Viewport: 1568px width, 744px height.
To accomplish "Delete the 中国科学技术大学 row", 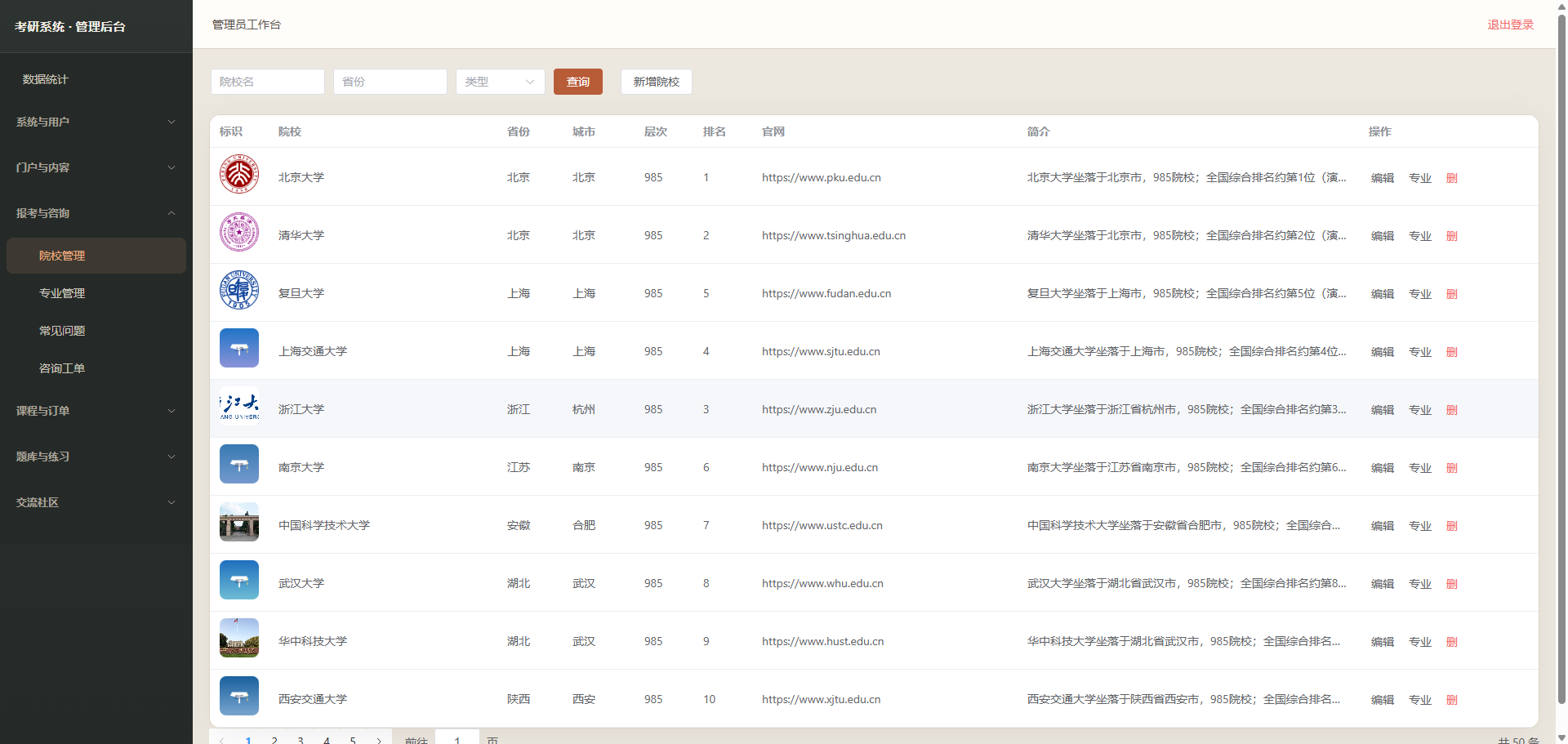I will click(1451, 526).
